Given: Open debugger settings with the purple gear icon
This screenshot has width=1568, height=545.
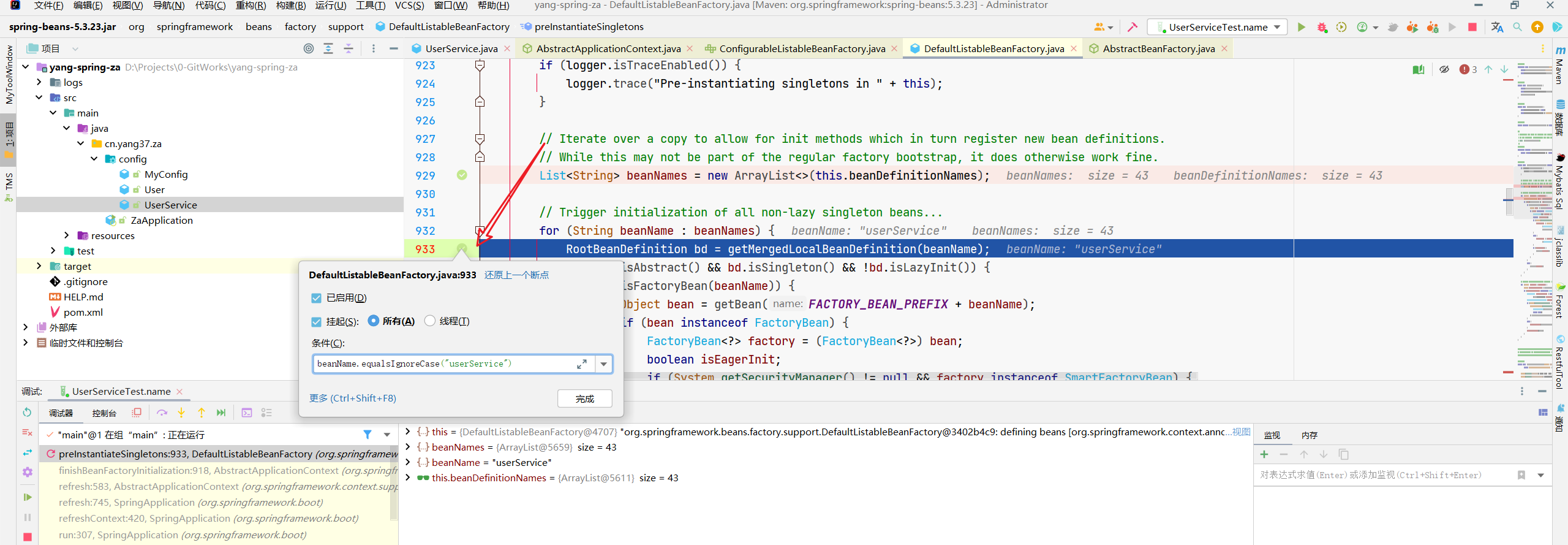Looking at the screenshot, I should pyautogui.click(x=27, y=472).
